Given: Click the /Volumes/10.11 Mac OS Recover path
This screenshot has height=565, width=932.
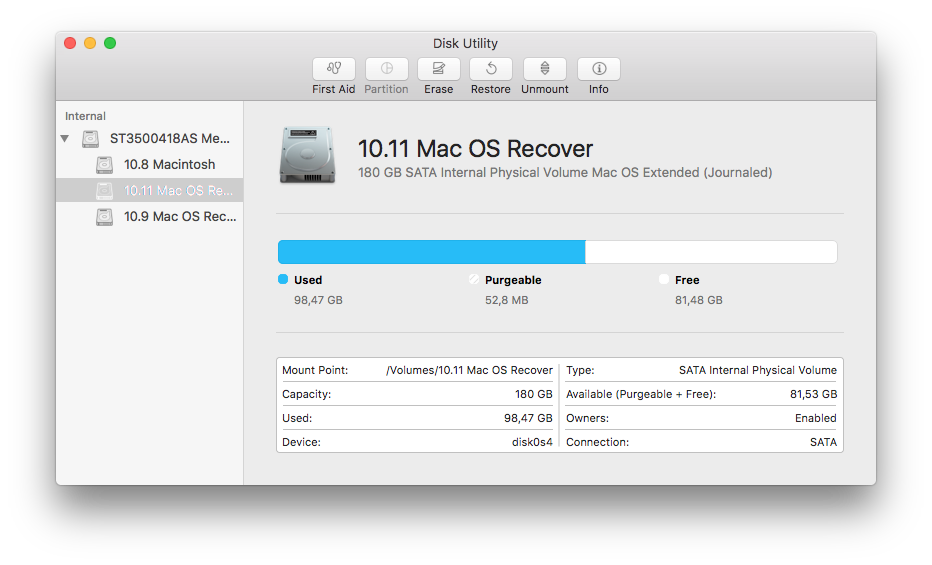Looking at the screenshot, I should (469, 370).
